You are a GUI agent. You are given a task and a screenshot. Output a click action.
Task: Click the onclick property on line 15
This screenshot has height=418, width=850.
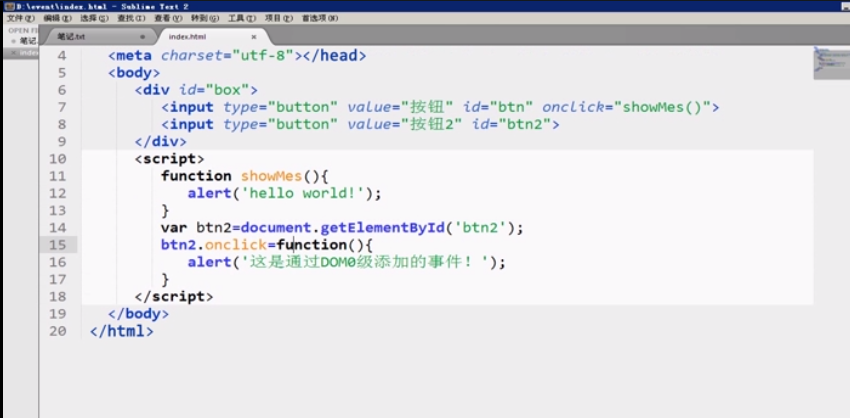click(236, 245)
